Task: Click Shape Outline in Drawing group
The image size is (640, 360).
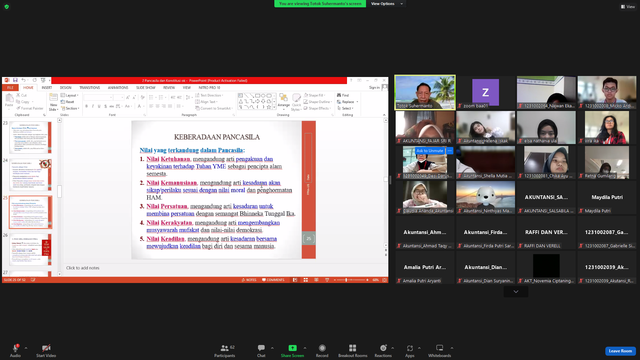Action: pos(317,102)
